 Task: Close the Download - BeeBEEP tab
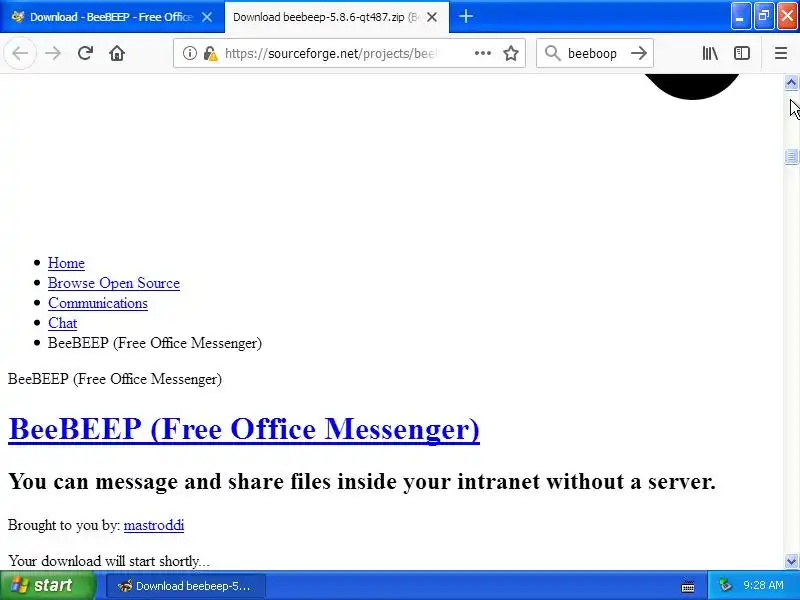[x=207, y=17]
